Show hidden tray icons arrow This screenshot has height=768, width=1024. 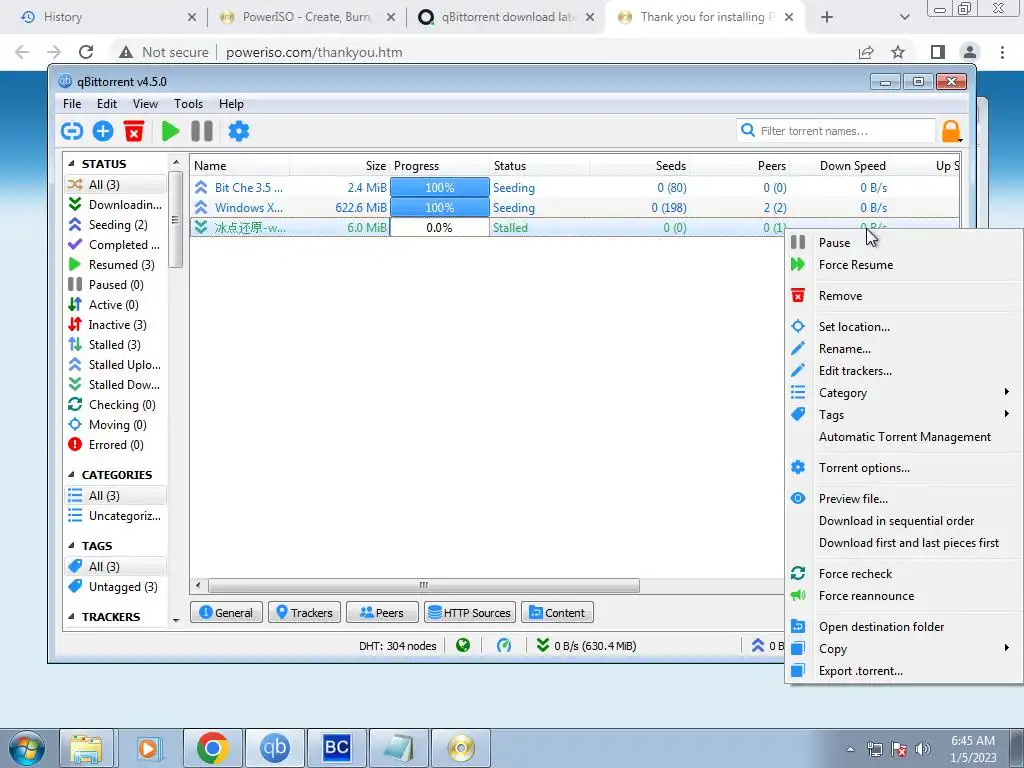tap(850, 749)
